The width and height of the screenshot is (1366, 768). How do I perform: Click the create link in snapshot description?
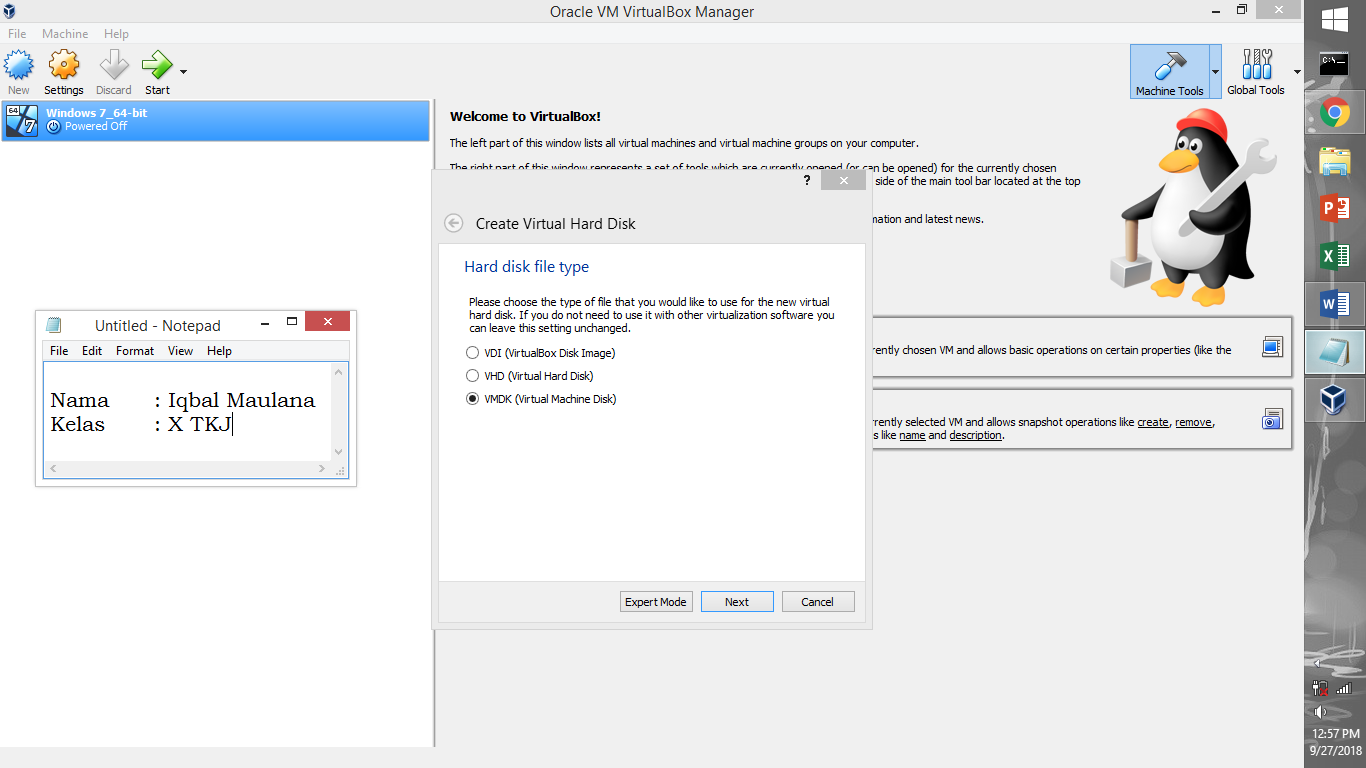pos(1153,422)
